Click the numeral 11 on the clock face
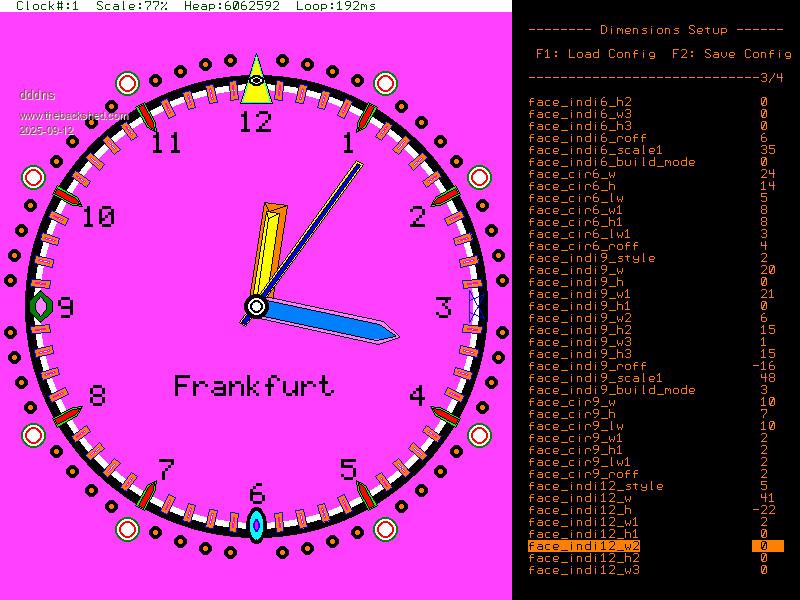The image size is (800, 600). click(x=166, y=144)
